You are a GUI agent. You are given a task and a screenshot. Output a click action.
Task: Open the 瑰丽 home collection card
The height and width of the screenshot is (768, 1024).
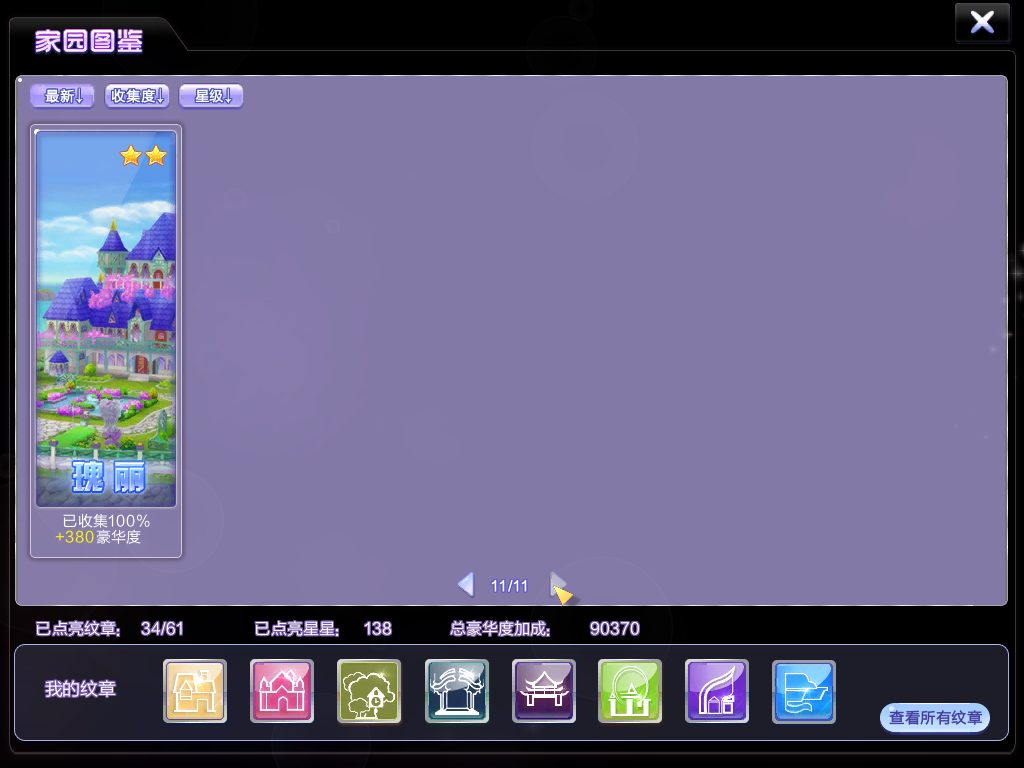coord(106,341)
